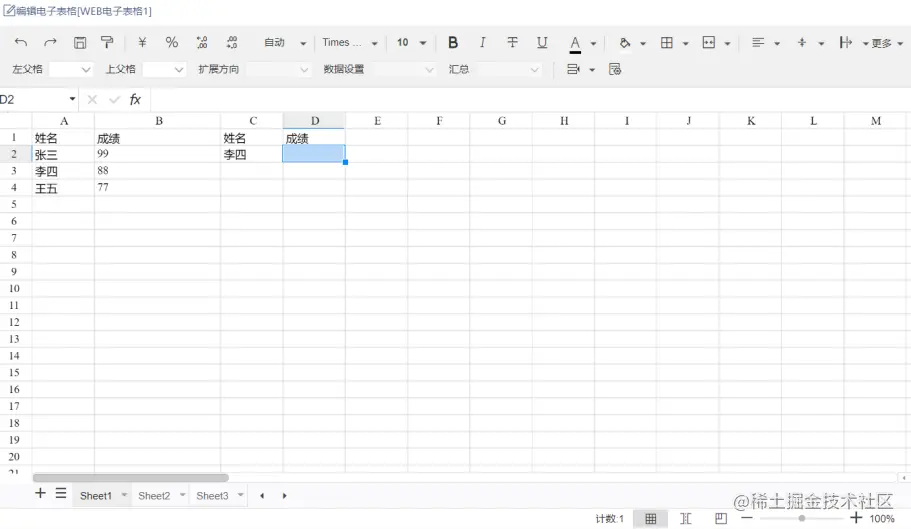Cancel formula entry with the X
911x529 pixels.
point(92,100)
